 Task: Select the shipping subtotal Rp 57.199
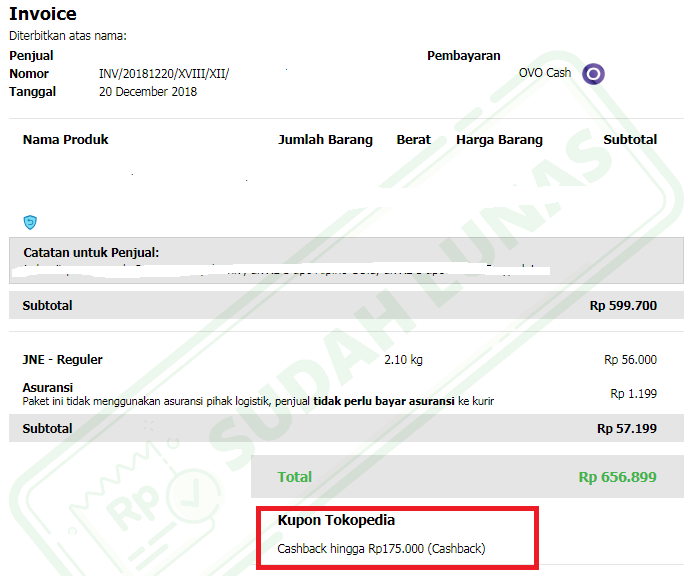pyautogui.click(x=627, y=429)
